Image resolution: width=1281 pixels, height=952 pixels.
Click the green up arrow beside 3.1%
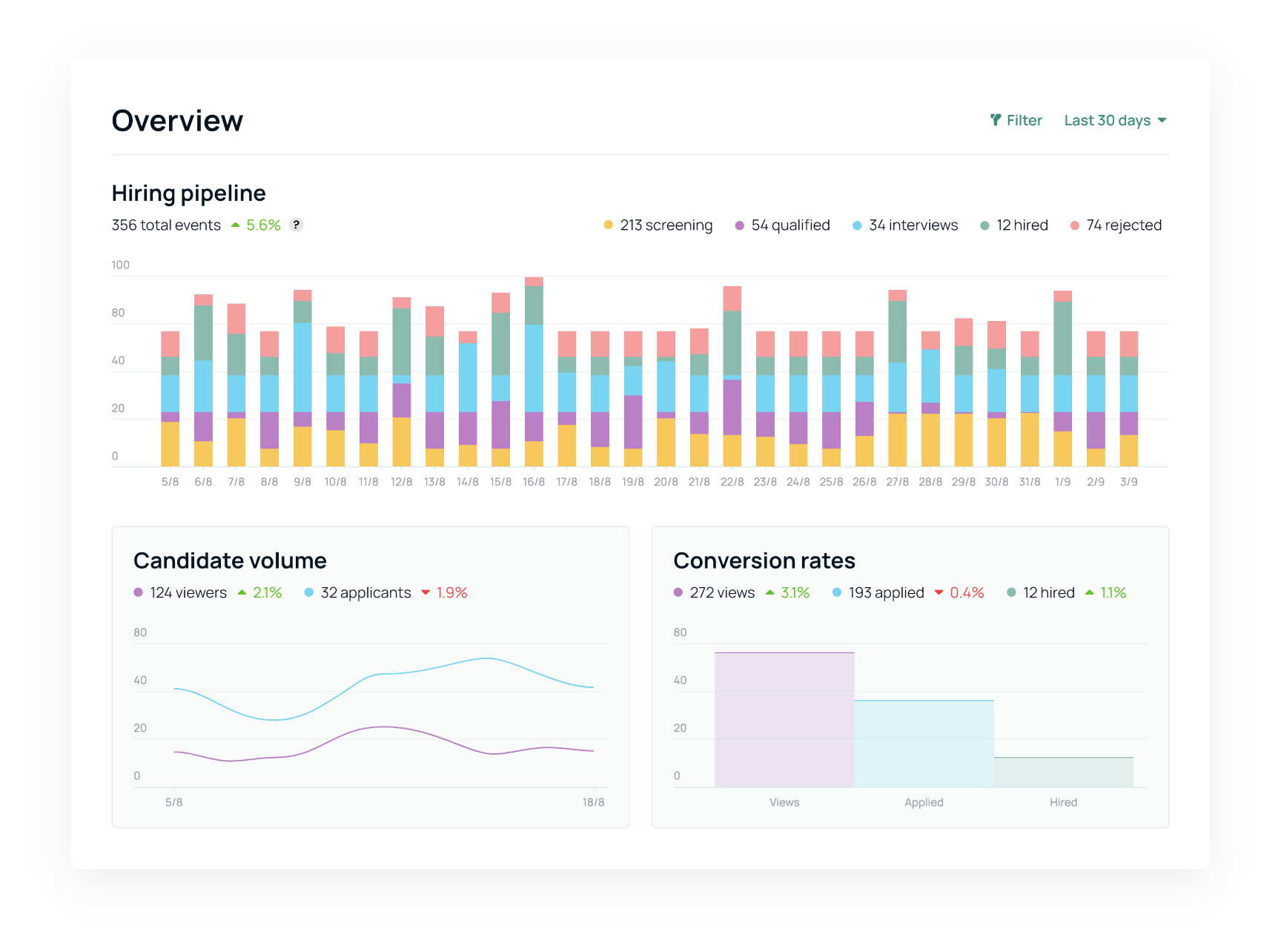click(x=770, y=592)
